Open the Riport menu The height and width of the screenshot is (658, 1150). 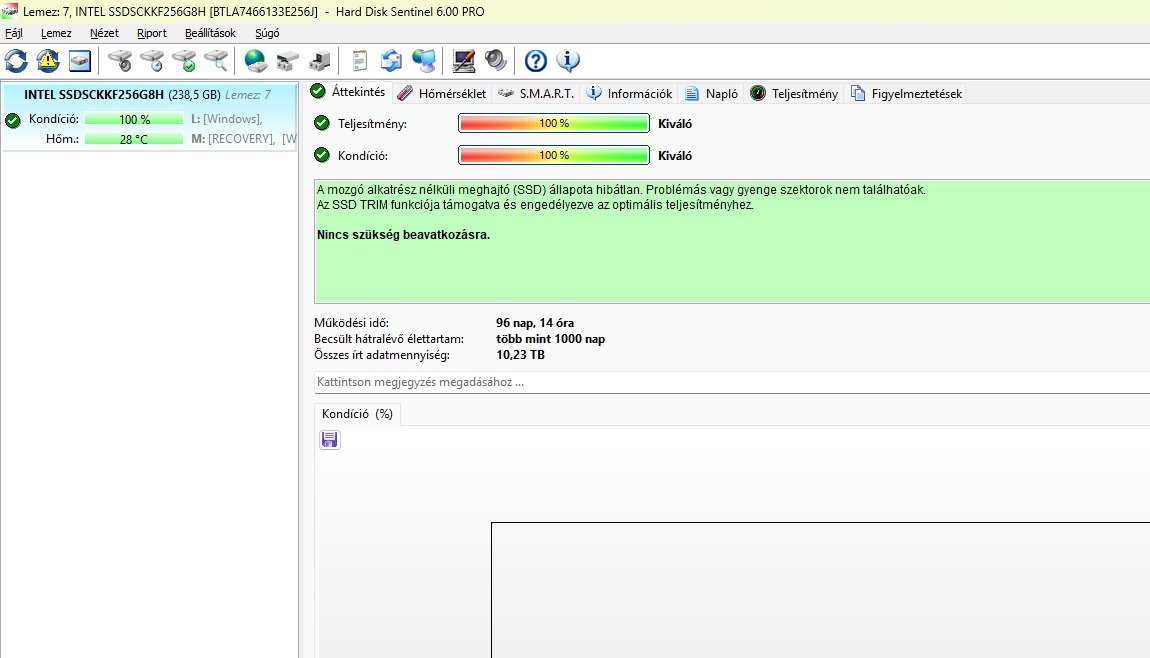(152, 33)
